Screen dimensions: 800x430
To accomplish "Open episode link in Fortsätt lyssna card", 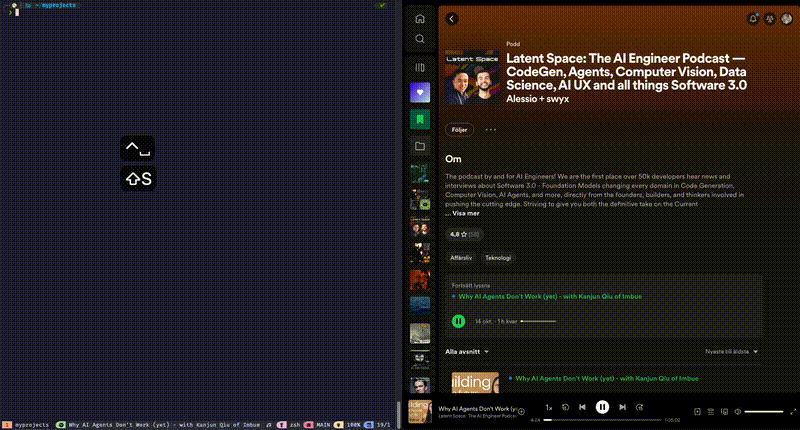I will tap(550, 296).
